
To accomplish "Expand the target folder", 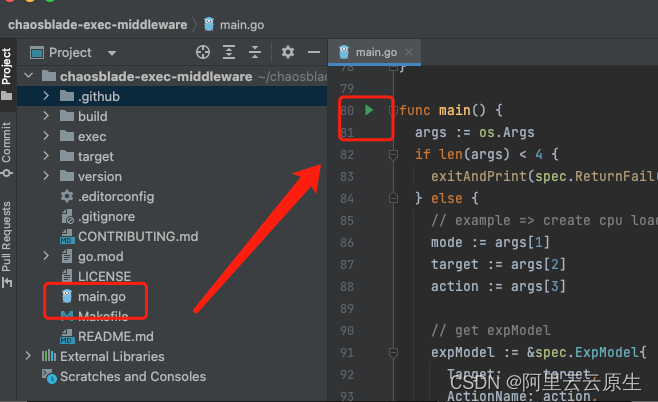I will tap(46, 156).
